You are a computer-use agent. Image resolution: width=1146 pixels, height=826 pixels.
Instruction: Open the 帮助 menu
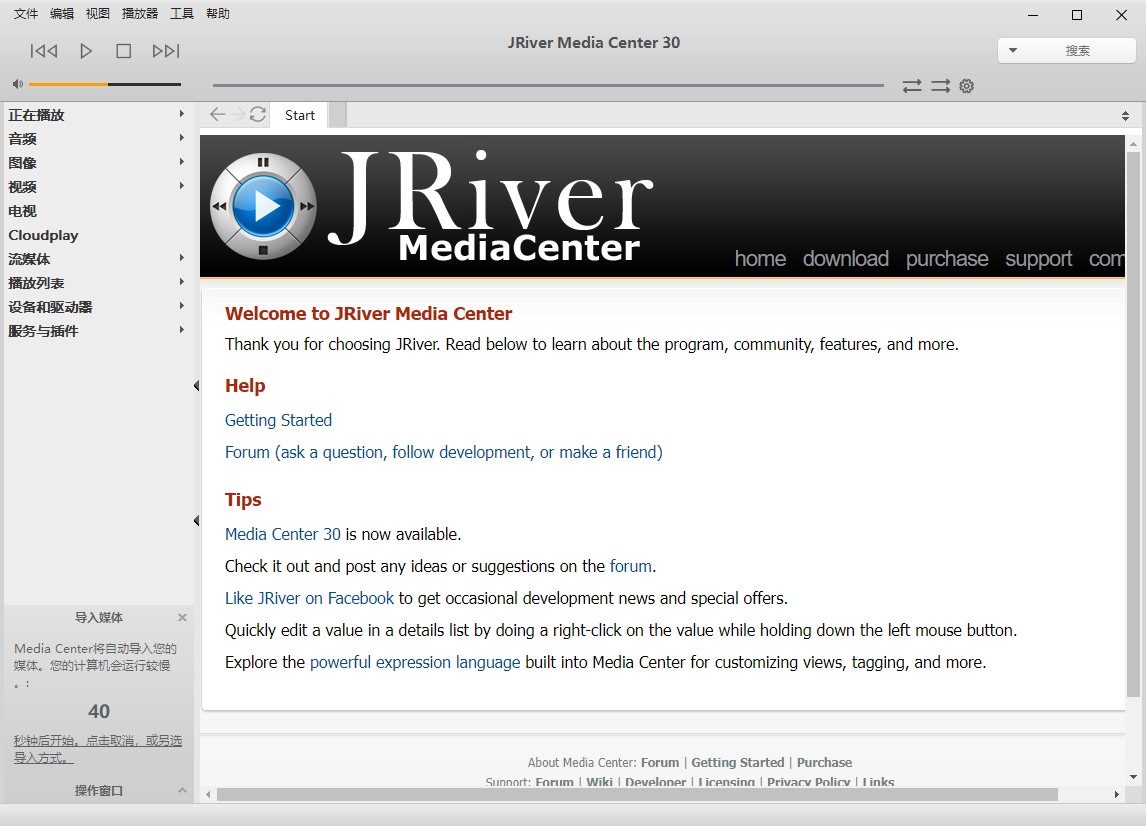click(x=218, y=14)
